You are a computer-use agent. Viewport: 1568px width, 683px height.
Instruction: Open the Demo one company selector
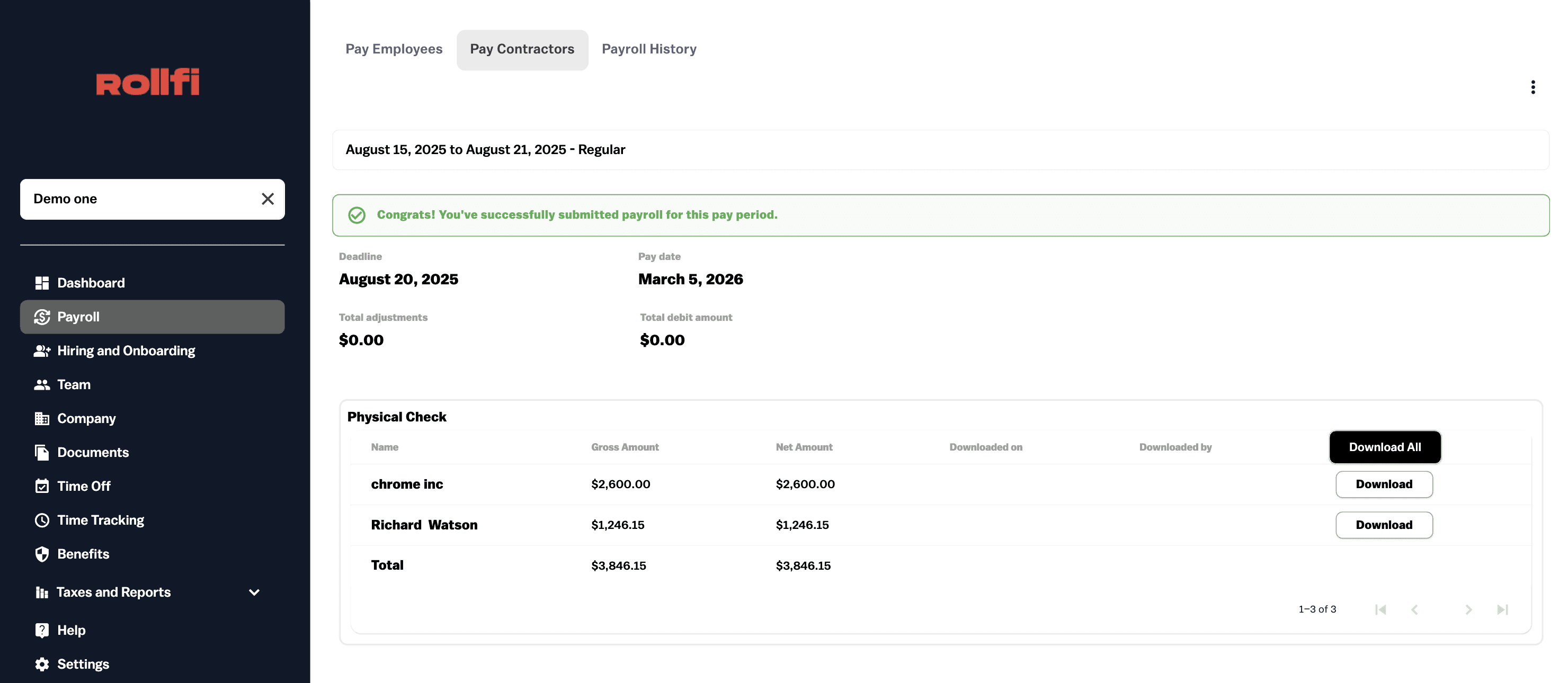(140, 199)
